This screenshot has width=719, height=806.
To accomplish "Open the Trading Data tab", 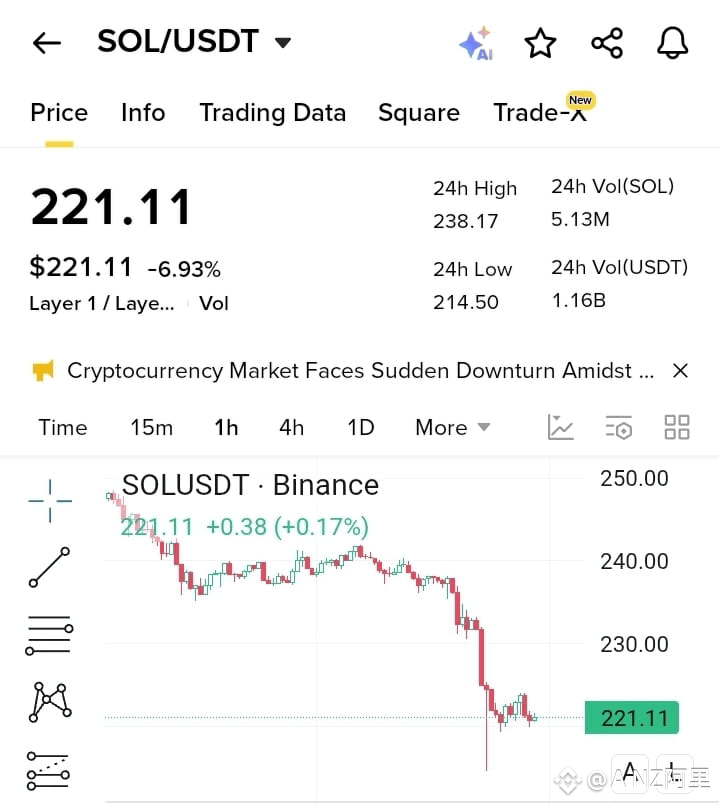I will coord(273,113).
